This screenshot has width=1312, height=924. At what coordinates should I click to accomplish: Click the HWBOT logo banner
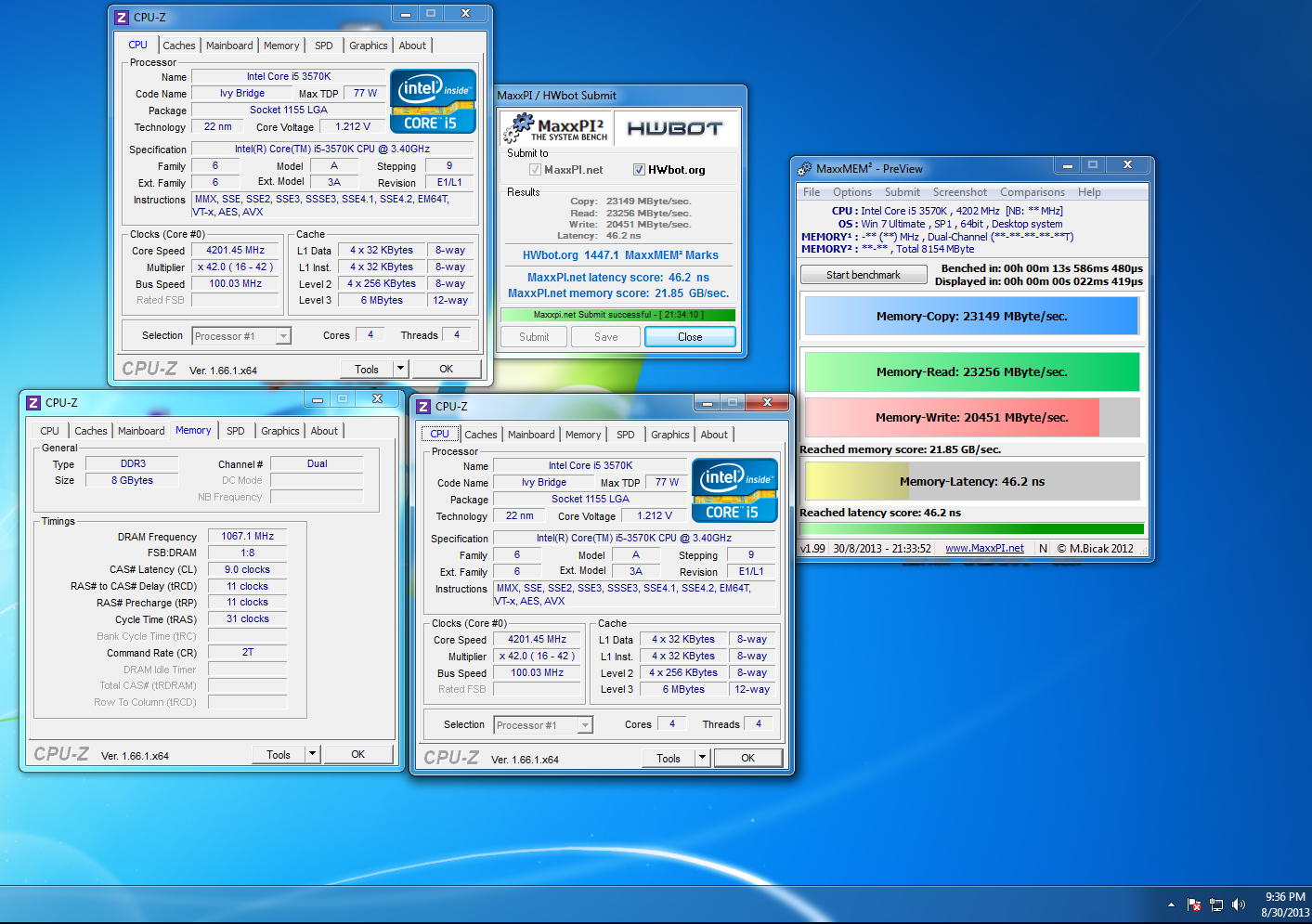(x=675, y=128)
